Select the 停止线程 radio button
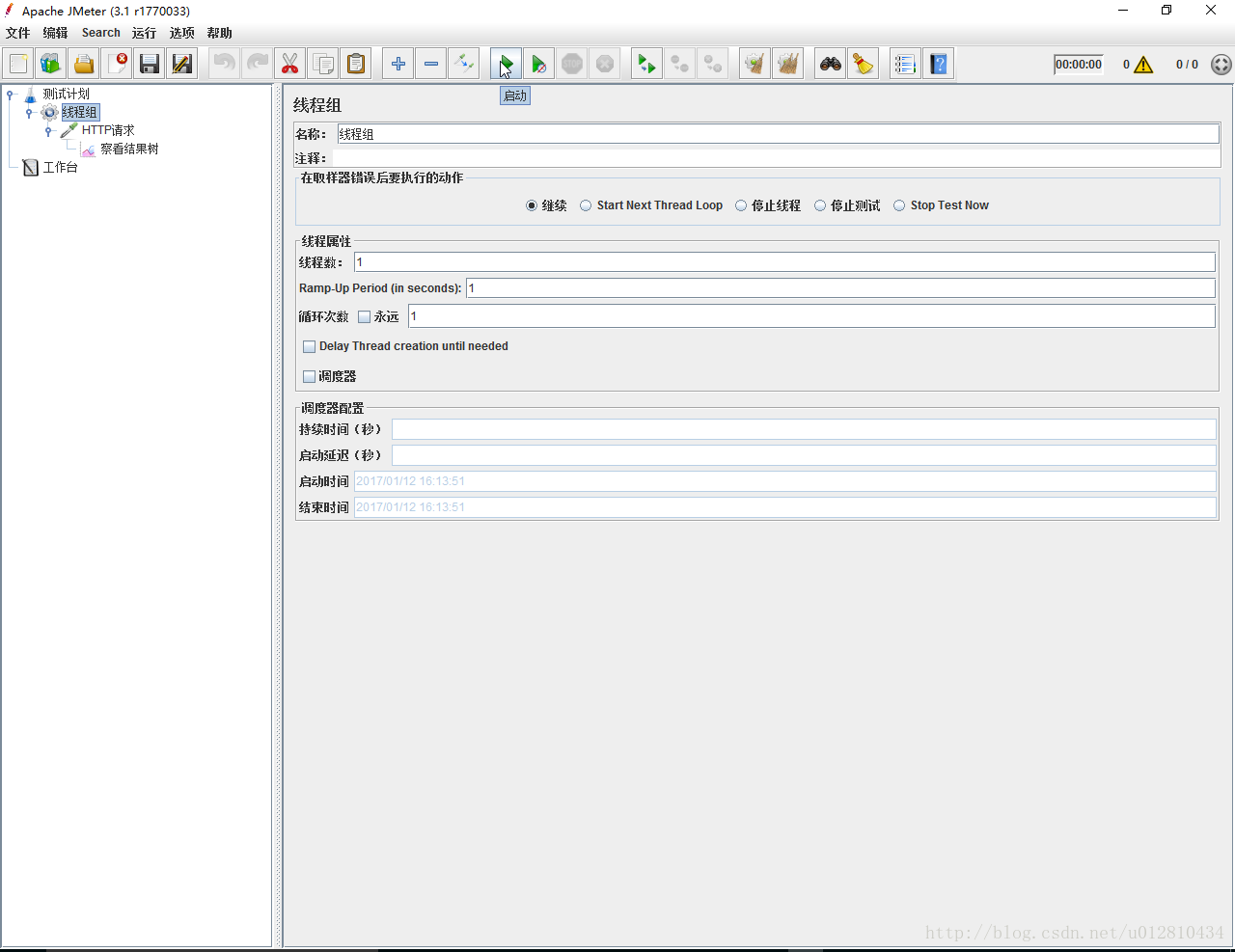 pos(741,205)
